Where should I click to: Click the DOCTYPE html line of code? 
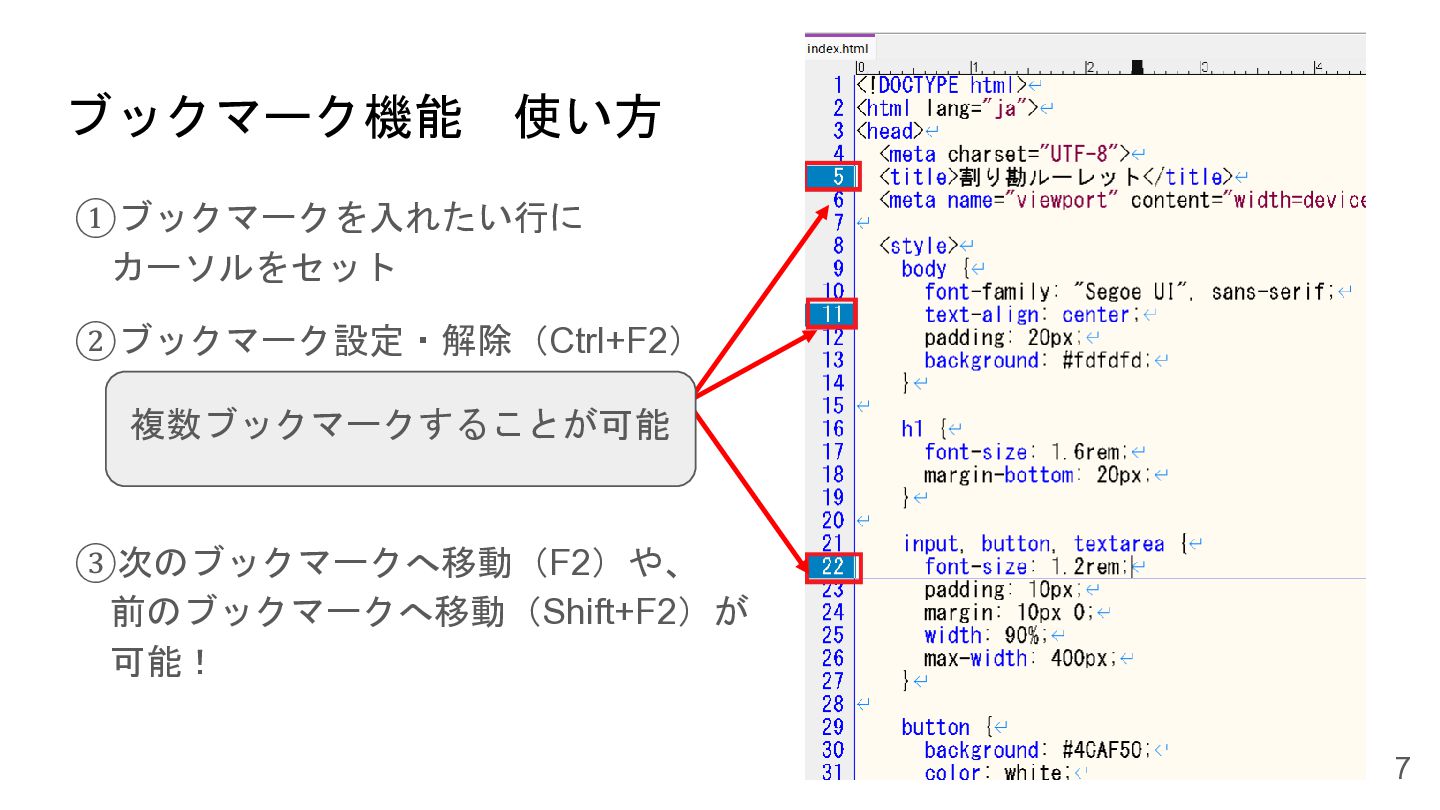click(x=948, y=86)
